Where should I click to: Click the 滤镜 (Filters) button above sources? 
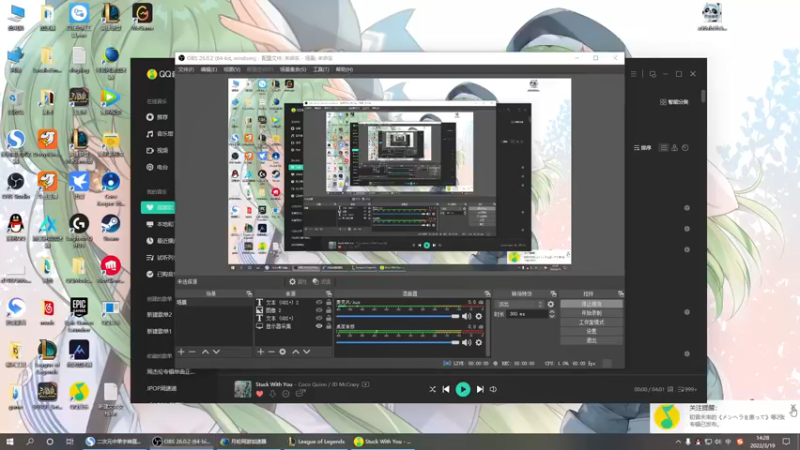321,282
